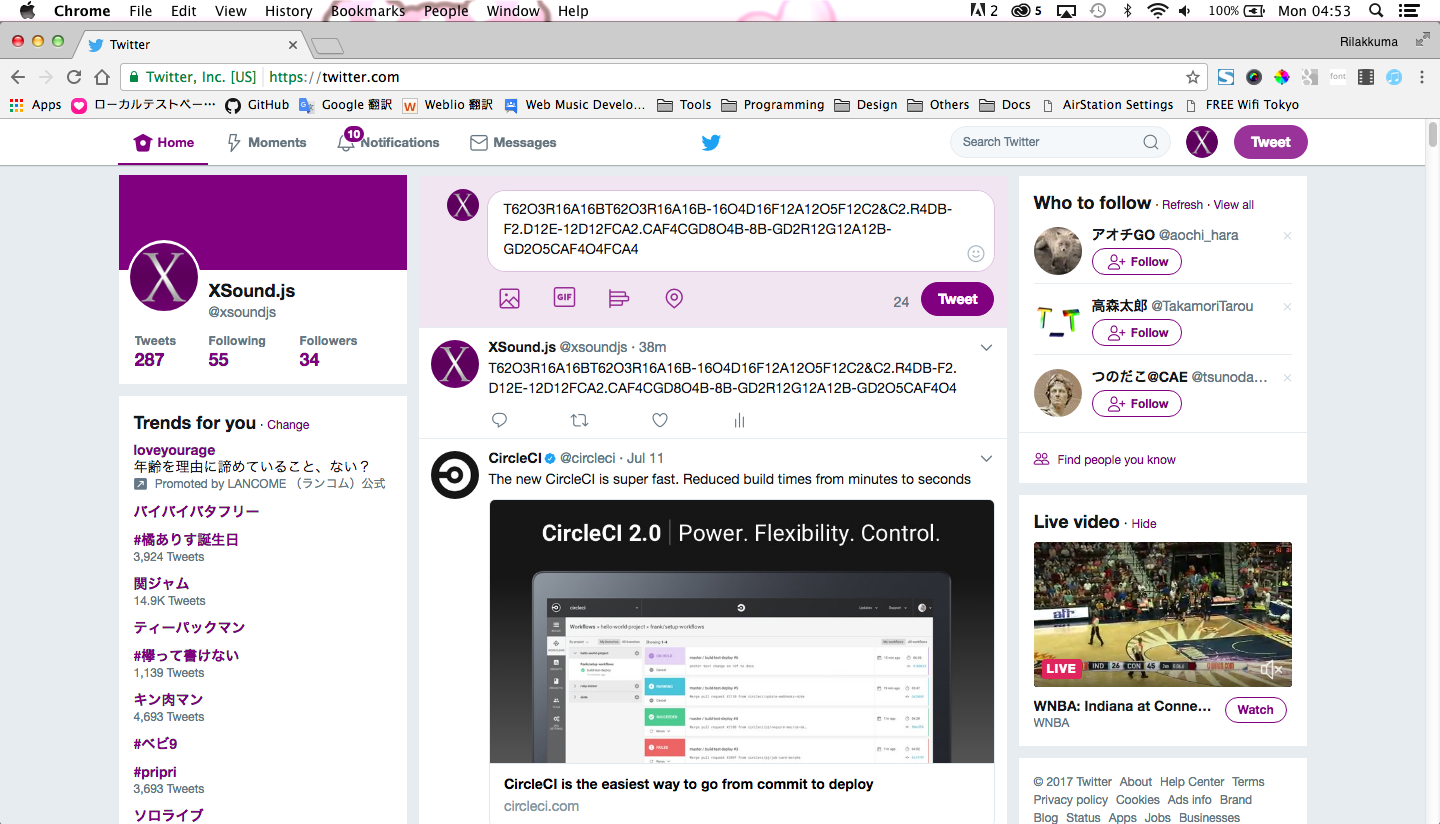Screen dimensions: 1440x824
Task: Unmute the WNBA live video
Action: 1272,669
